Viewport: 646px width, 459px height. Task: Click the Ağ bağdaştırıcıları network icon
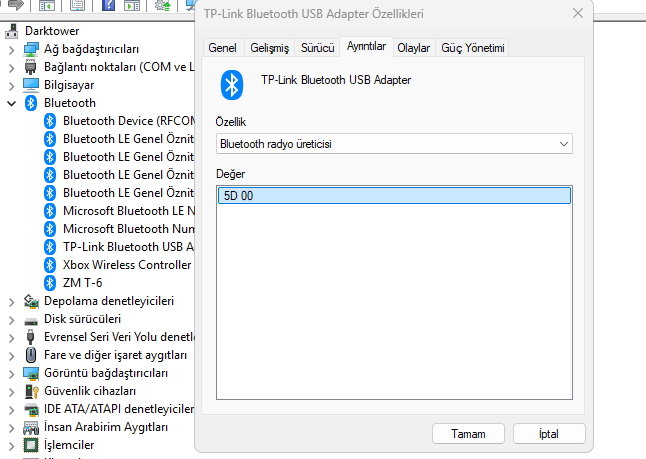point(31,49)
